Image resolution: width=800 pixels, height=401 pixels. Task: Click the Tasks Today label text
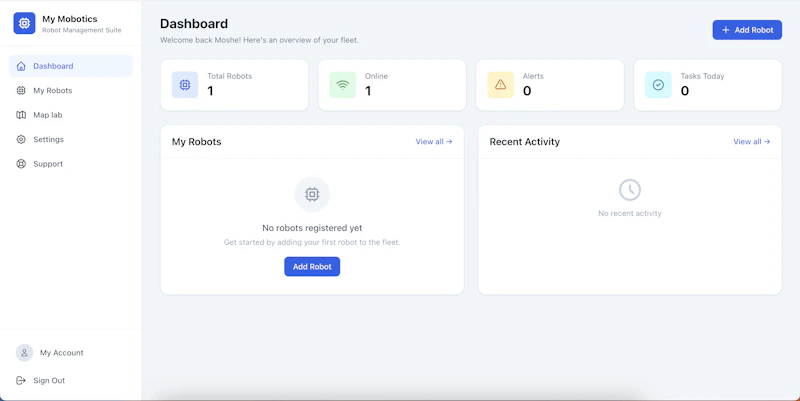coord(702,76)
